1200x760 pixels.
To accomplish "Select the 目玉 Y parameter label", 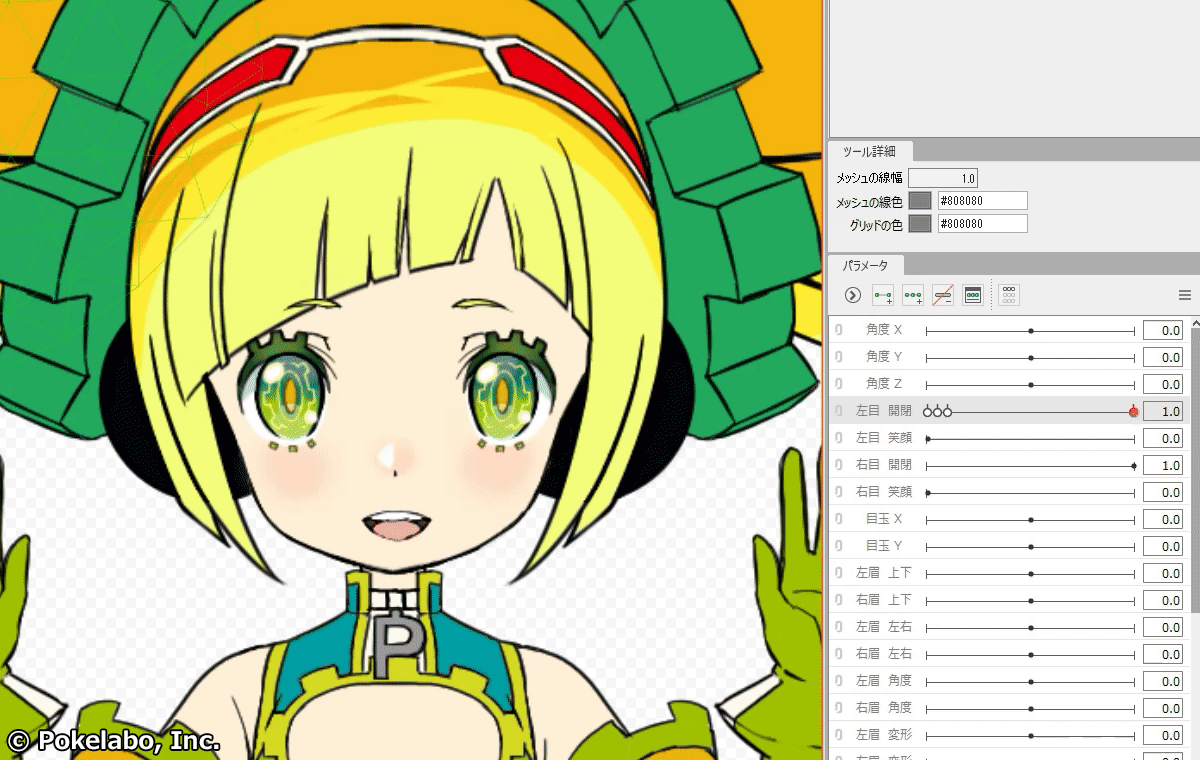I will 884,546.
